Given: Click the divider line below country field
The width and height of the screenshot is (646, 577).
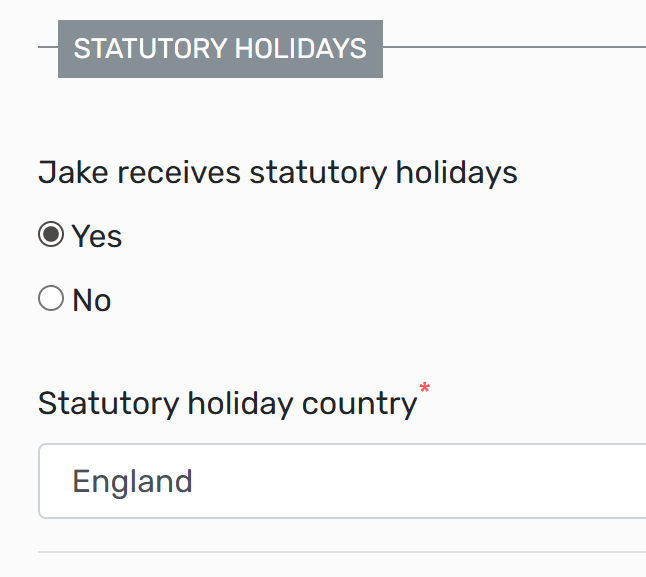Looking at the screenshot, I should tap(340, 551).
